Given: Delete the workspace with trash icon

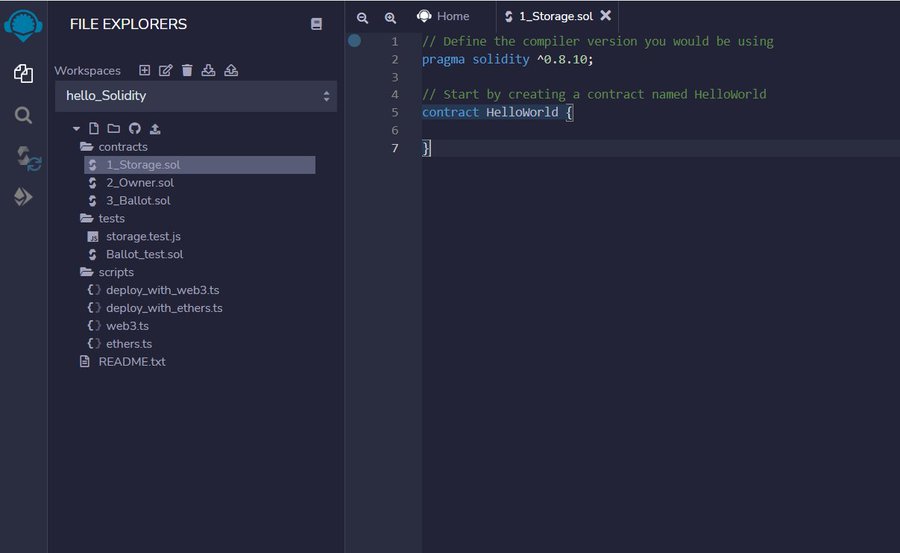Looking at the screenshot, I should click(x=187, y=70).
